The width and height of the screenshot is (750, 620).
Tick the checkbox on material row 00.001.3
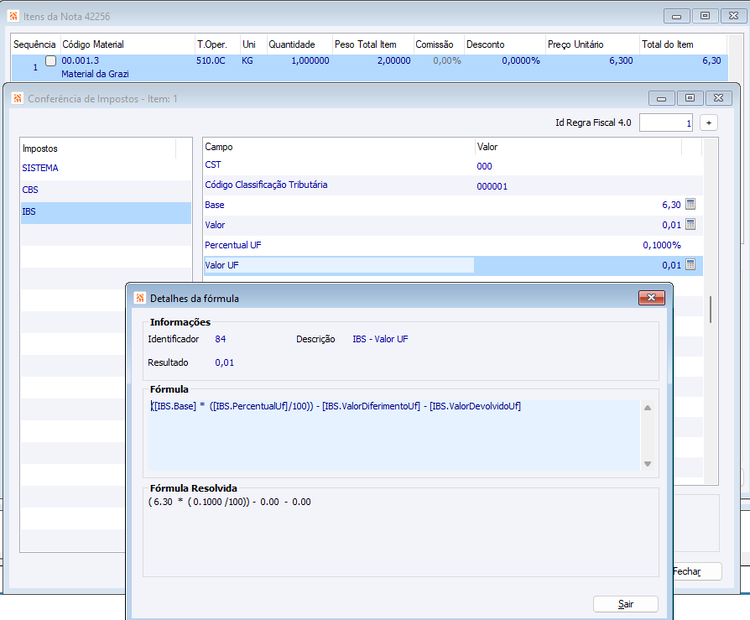[50, 61]
